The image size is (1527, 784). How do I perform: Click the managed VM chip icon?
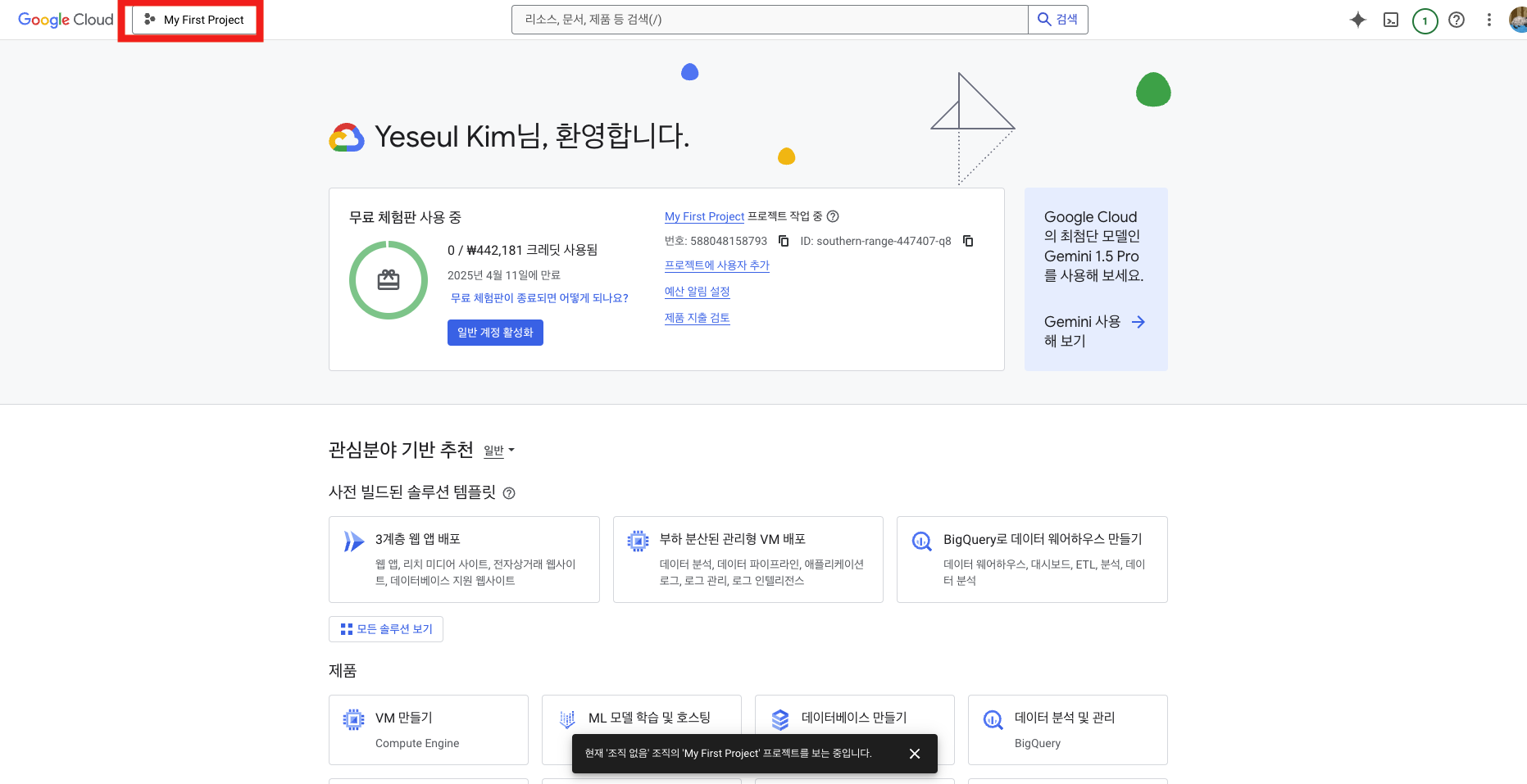pyautogui.click(x=638, y=542)
